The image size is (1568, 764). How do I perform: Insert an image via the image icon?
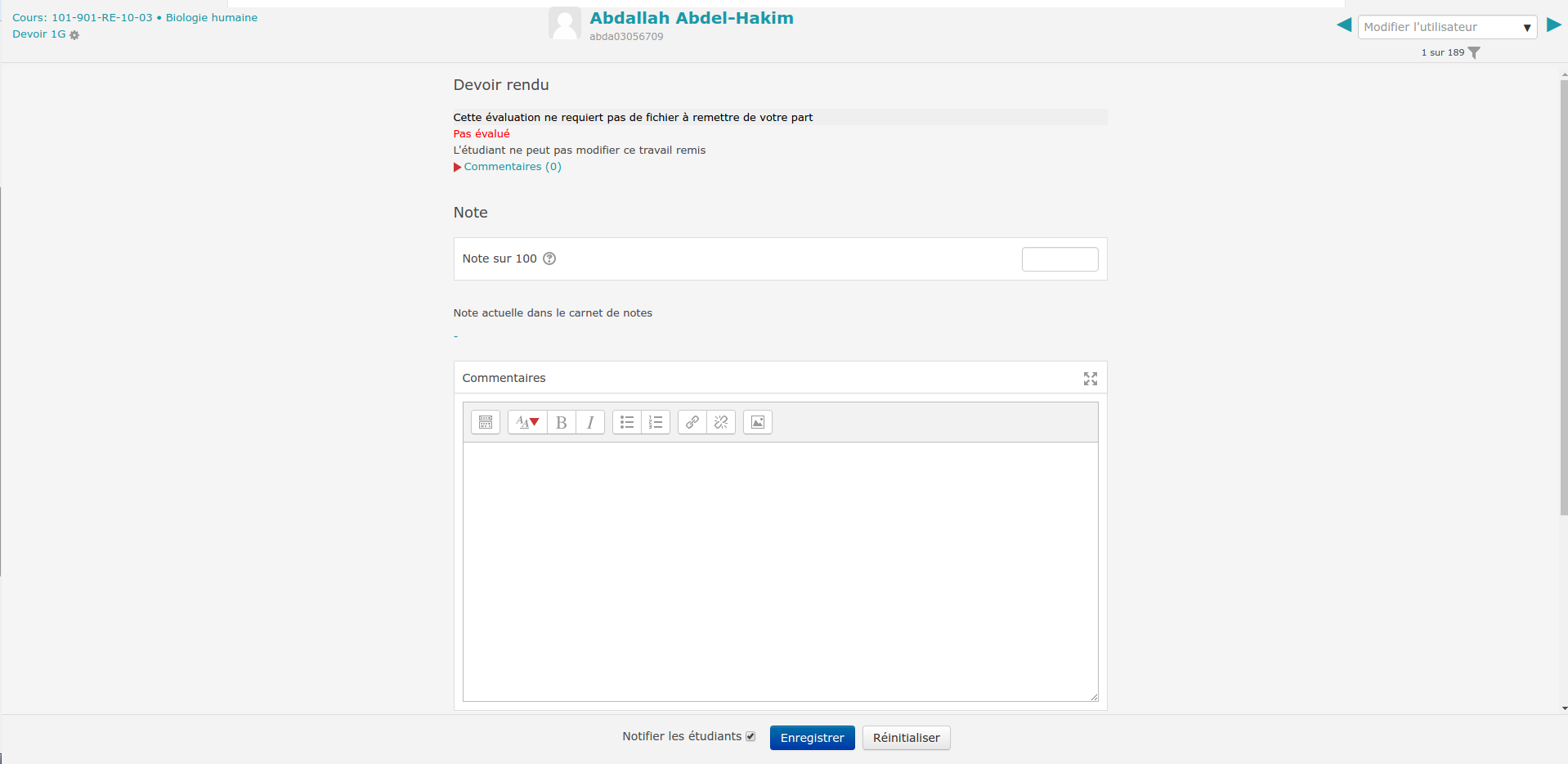(758, 422)
